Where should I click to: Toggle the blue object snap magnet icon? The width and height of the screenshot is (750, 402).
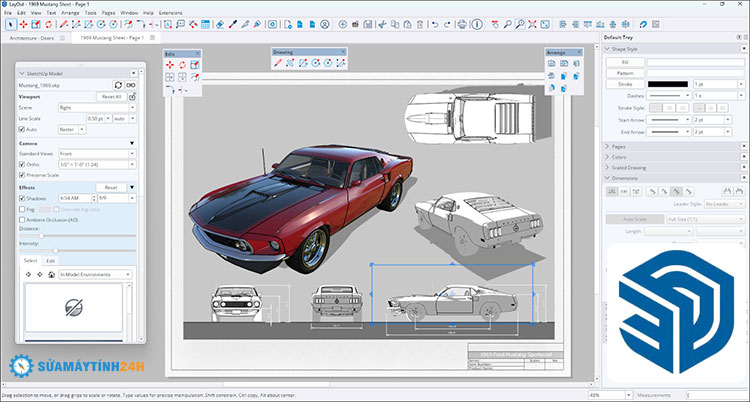(643, 24)
